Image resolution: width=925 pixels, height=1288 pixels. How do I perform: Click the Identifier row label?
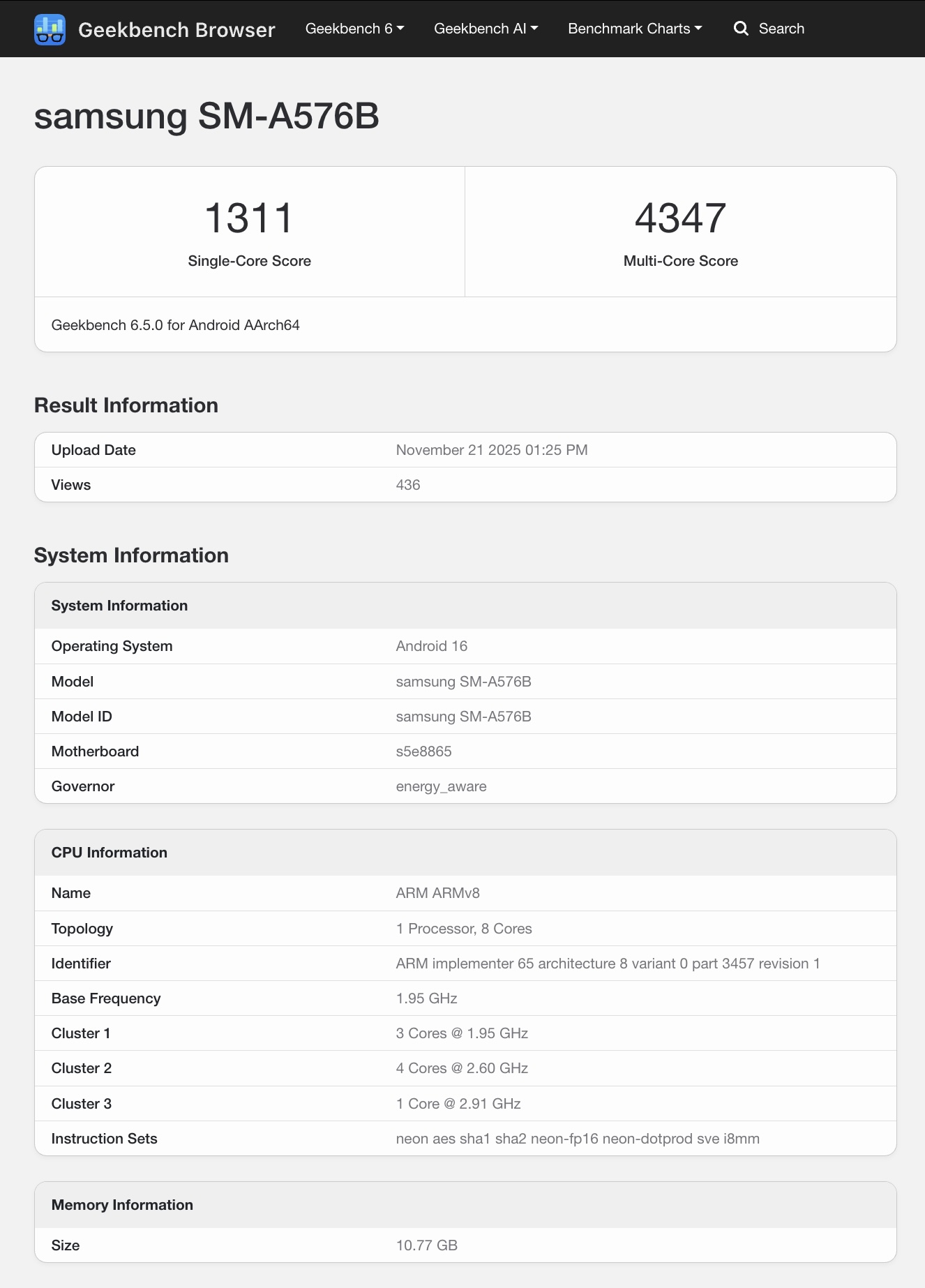81,964
